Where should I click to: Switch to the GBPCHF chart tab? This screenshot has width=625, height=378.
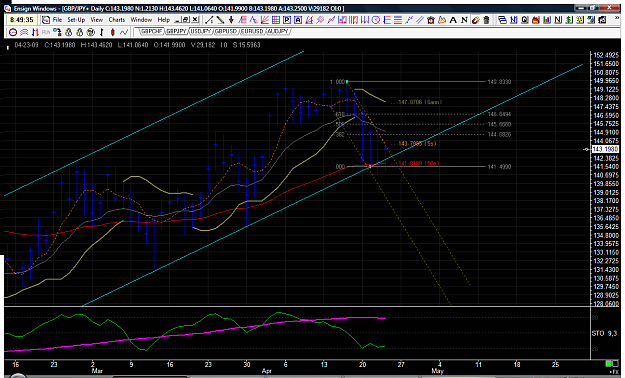(151, 31)
